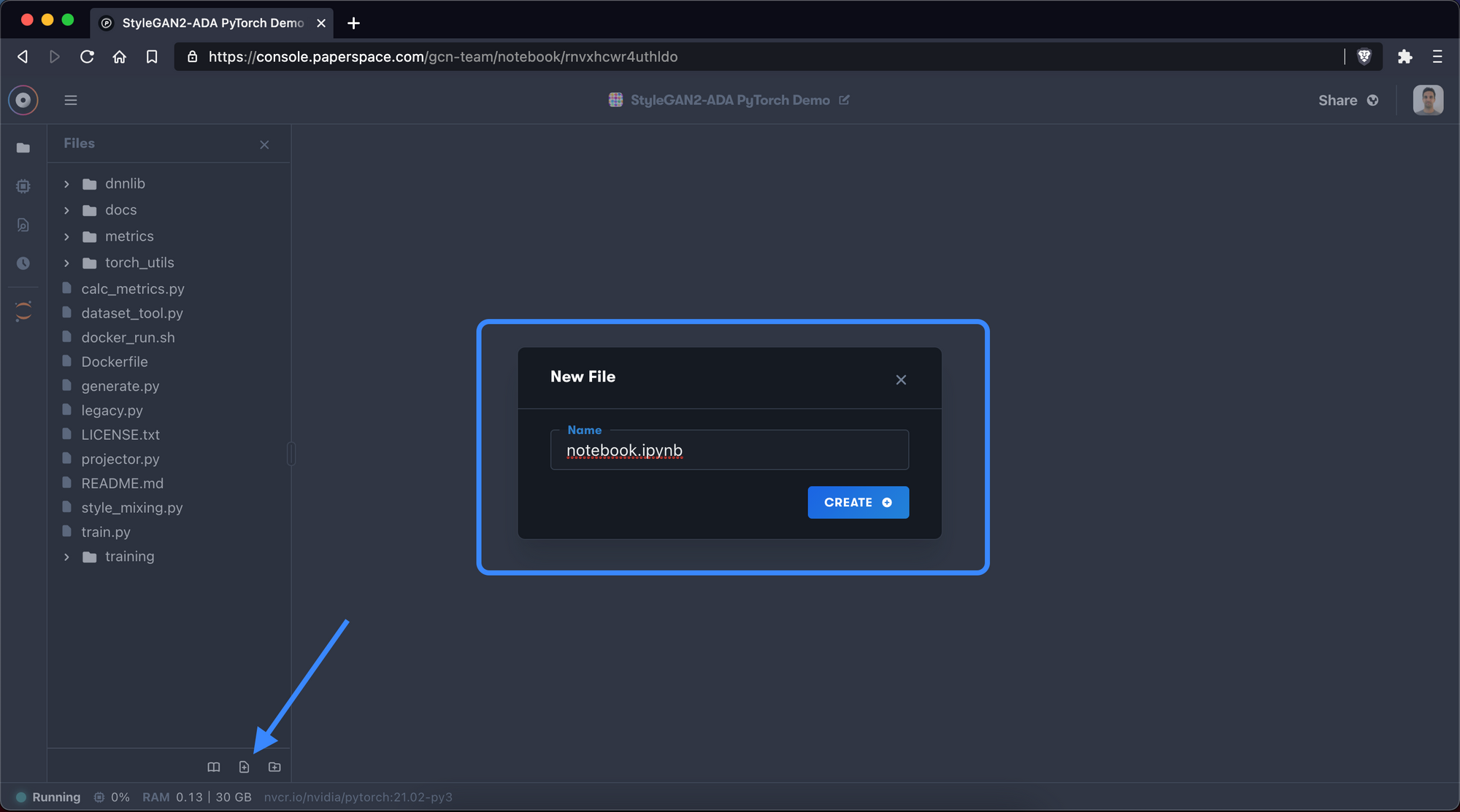Select the README.md file

pyautogui.click(x=122, y=483)
